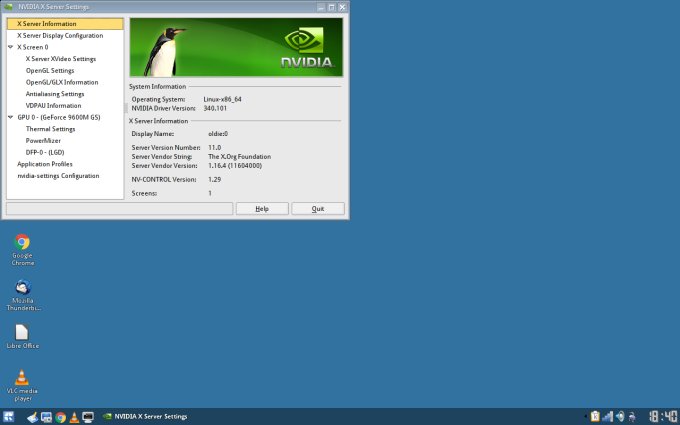Viewport: 680px width, 425px height.
Task: Click the status bar field beside Help
Action: click(x=119, y=209)
